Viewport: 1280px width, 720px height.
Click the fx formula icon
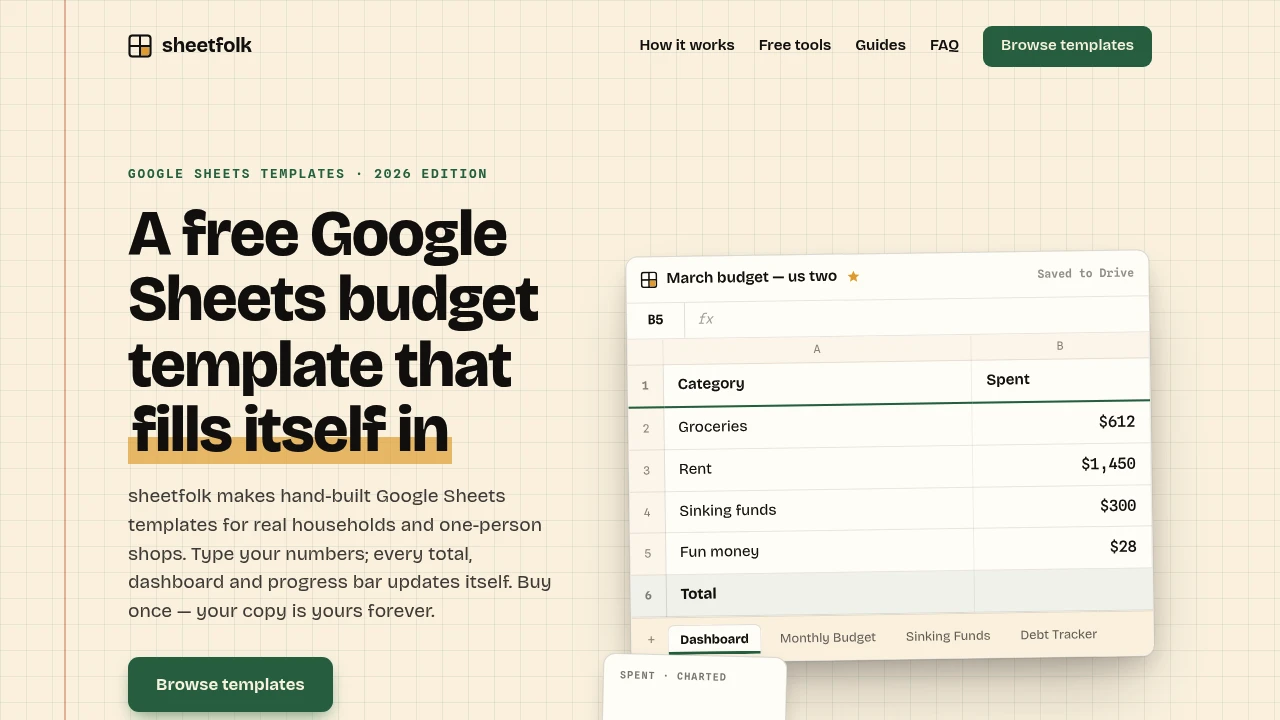pyautogui.click(x=706, y=319)
